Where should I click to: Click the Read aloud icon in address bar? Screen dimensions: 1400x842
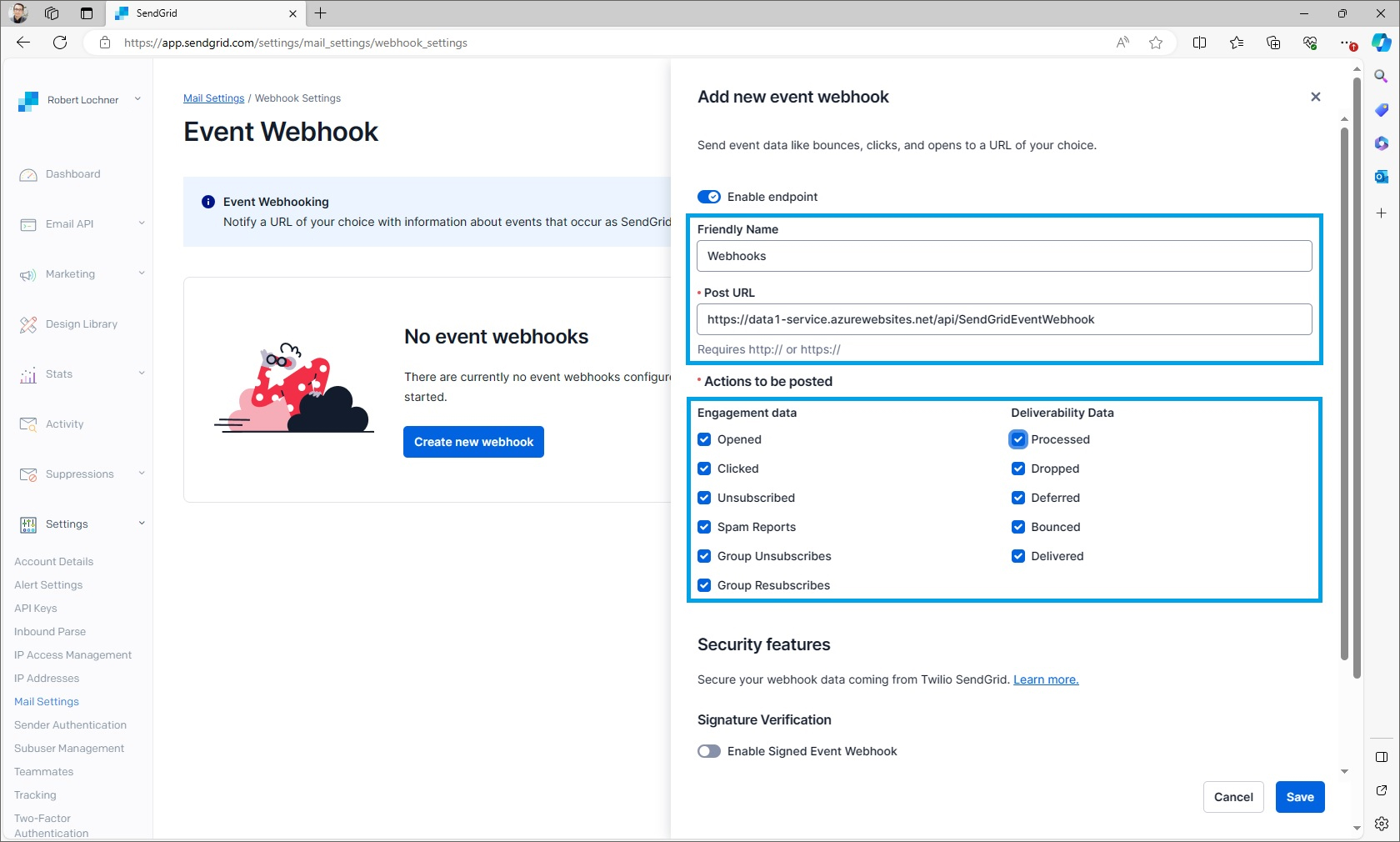1122,43
